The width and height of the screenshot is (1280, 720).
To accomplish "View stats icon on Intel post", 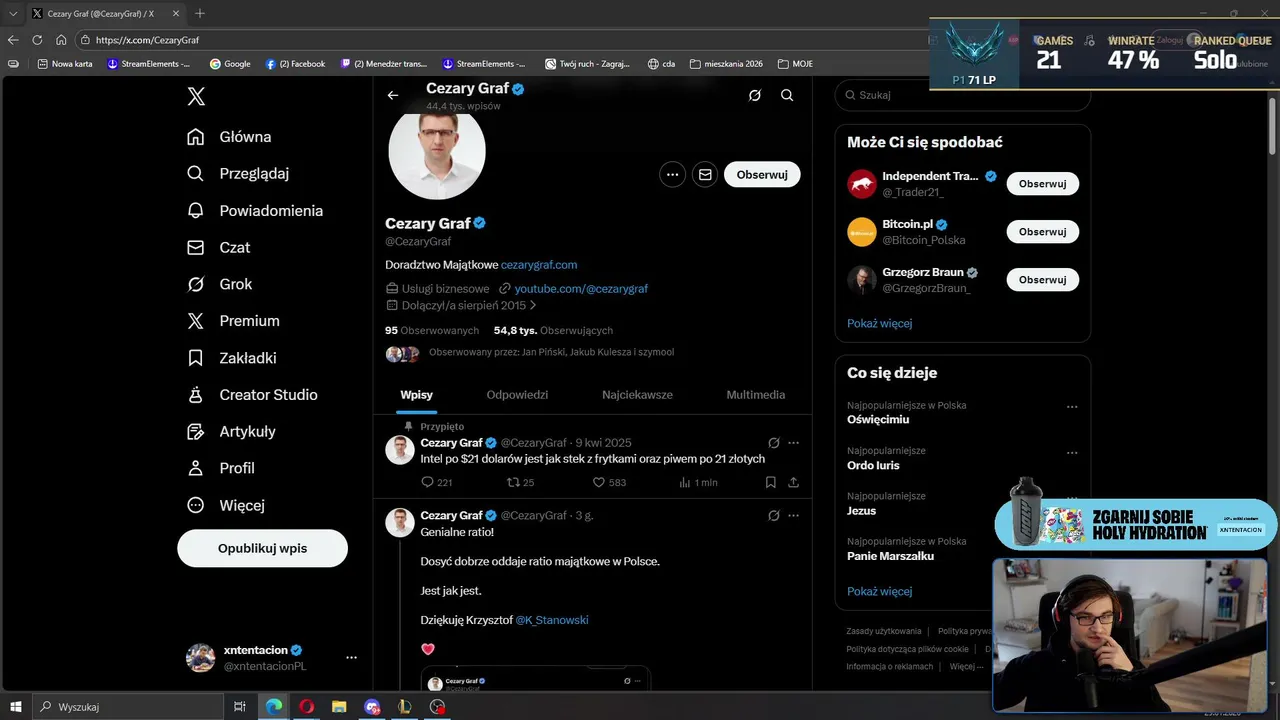I will pyautogui.click(x=685, y=482).
